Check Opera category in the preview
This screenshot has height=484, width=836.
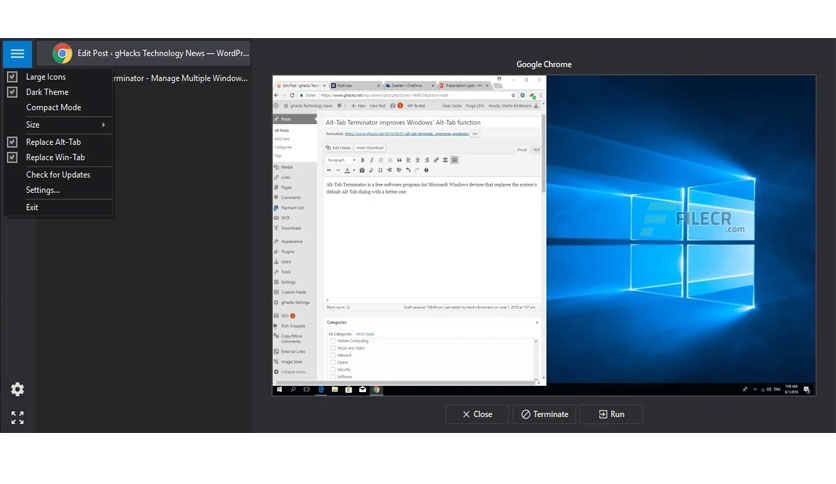coord(333,362)
